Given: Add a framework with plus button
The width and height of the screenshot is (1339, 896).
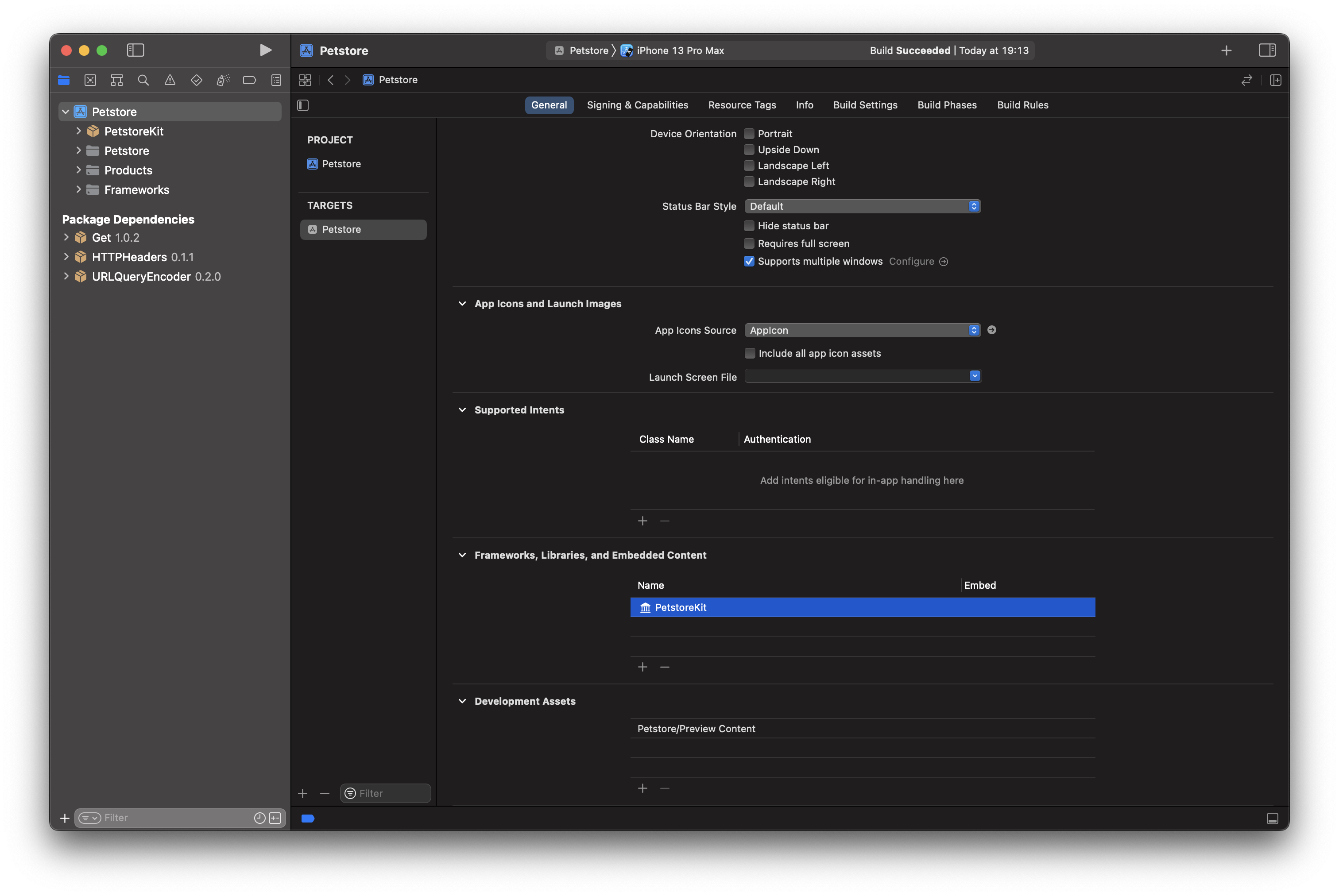Looking at the screenshot, I should pyautogui.click(x=642, y=667).
